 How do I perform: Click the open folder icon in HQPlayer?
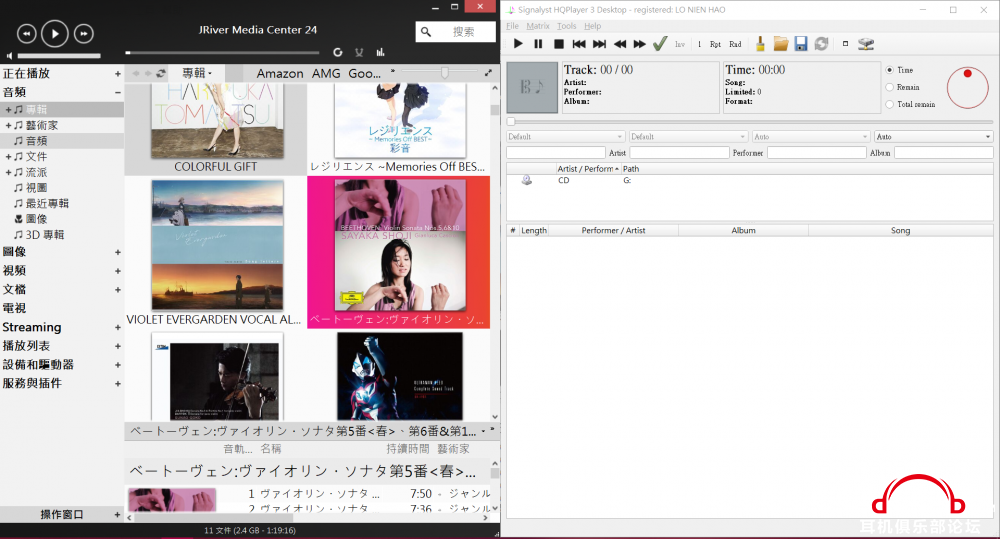[781, 43]
